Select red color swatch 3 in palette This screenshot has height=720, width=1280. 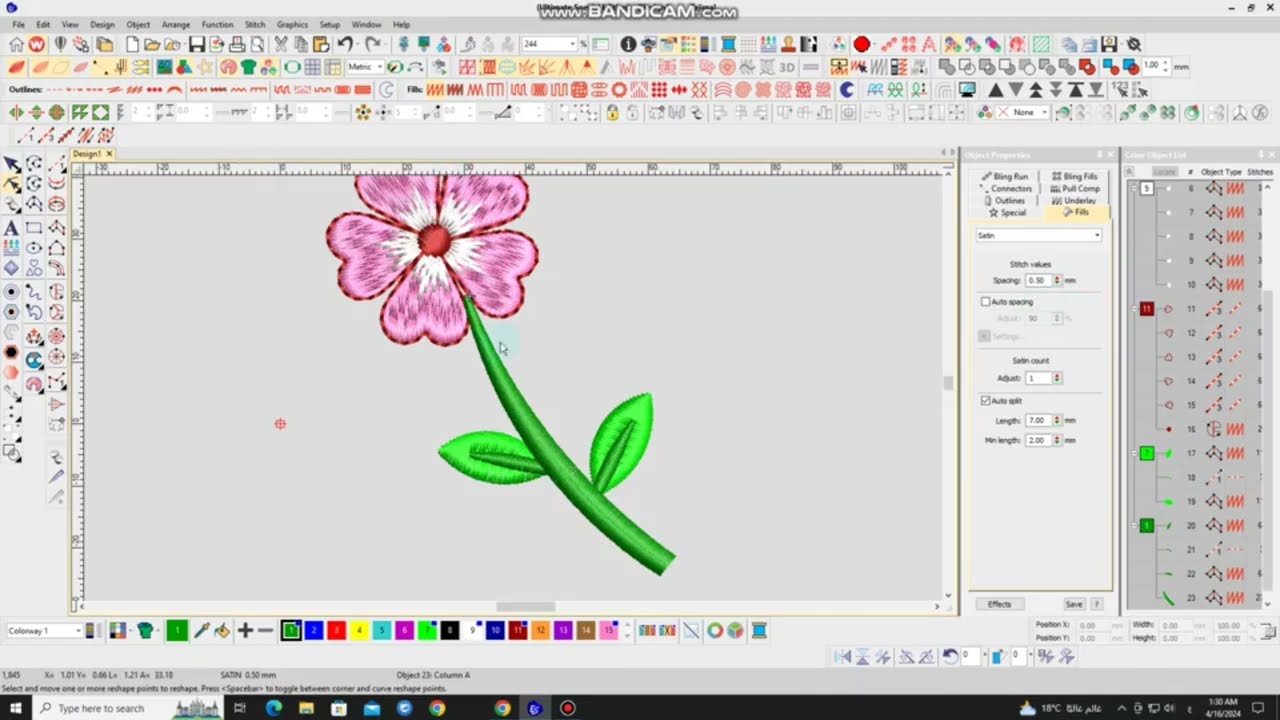click(336, 630)
